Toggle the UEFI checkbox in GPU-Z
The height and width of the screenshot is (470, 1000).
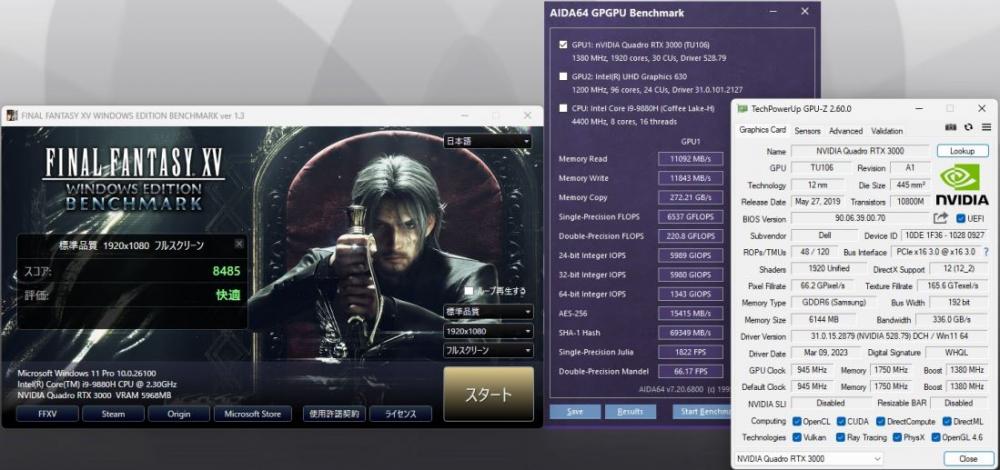961,219
